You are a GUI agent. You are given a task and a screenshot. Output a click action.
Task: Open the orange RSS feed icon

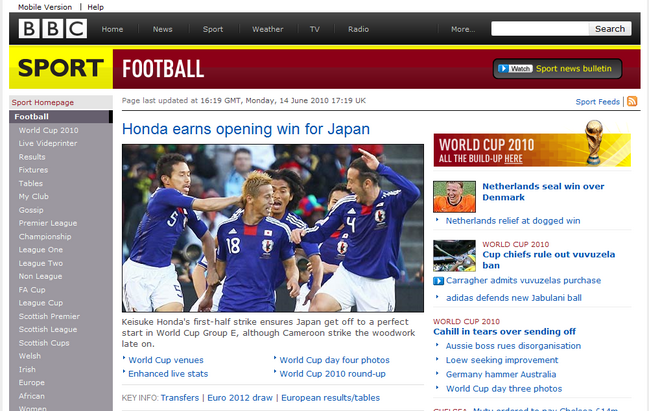coord(632,101)
